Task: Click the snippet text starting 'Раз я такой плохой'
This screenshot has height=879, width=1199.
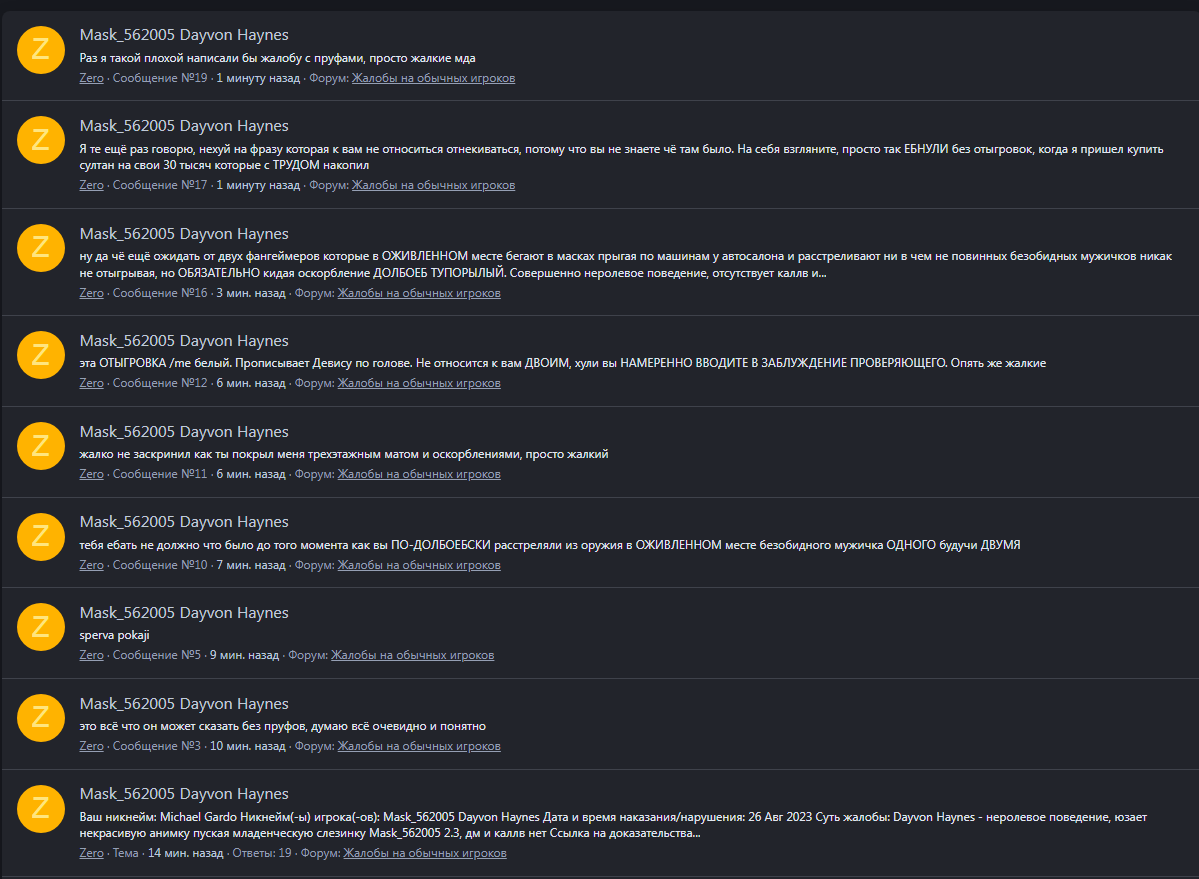Action: (x=277, y=57)
